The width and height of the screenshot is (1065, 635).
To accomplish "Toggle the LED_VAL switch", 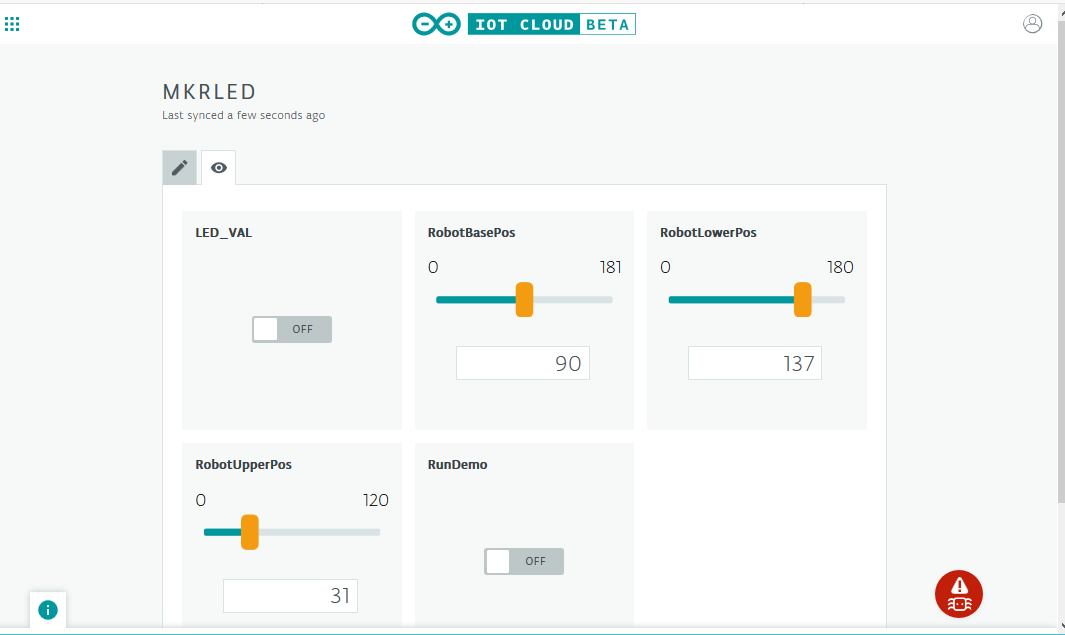I will [x=292, y=329].
